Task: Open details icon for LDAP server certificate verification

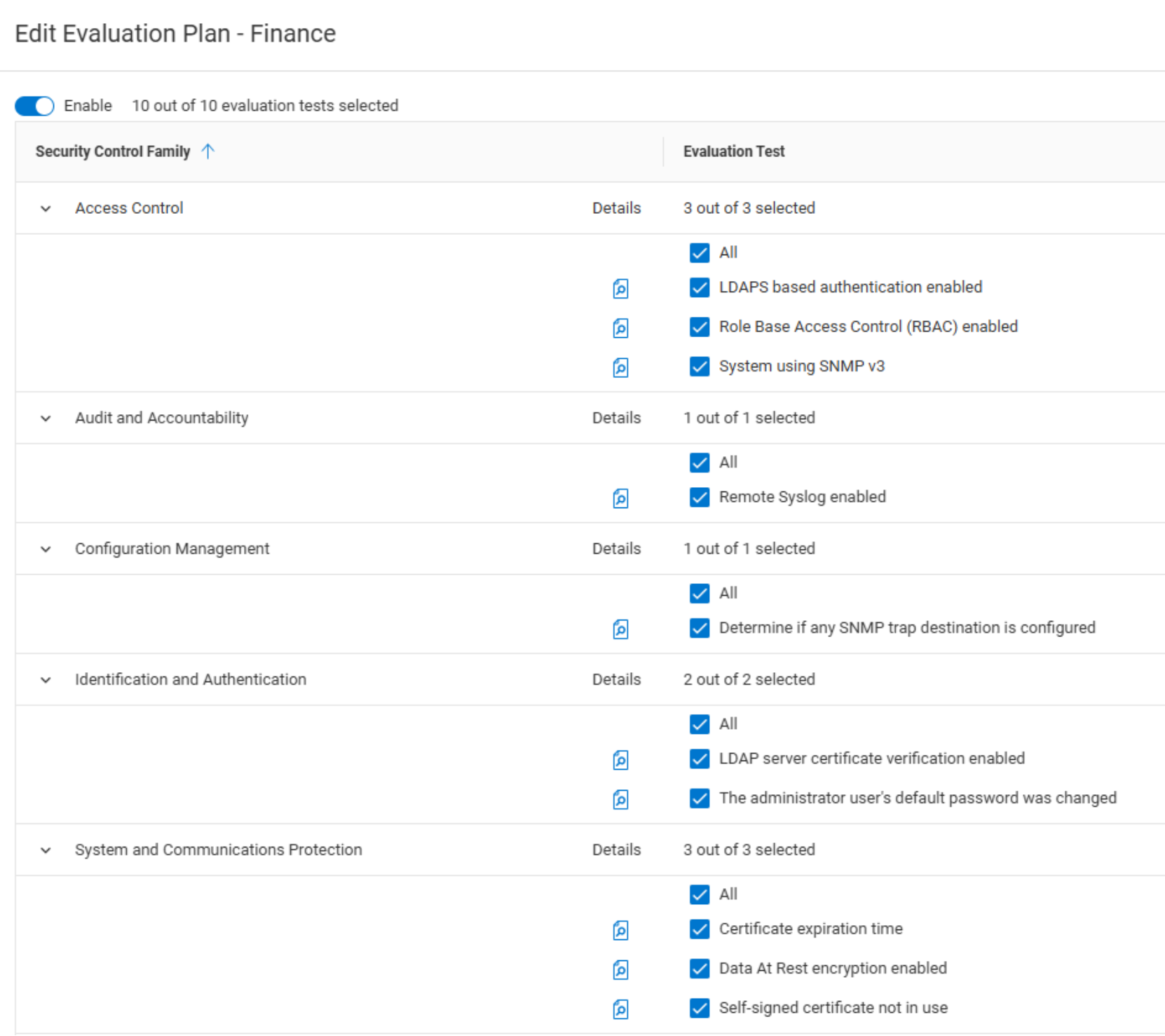Action: point(620,760)
